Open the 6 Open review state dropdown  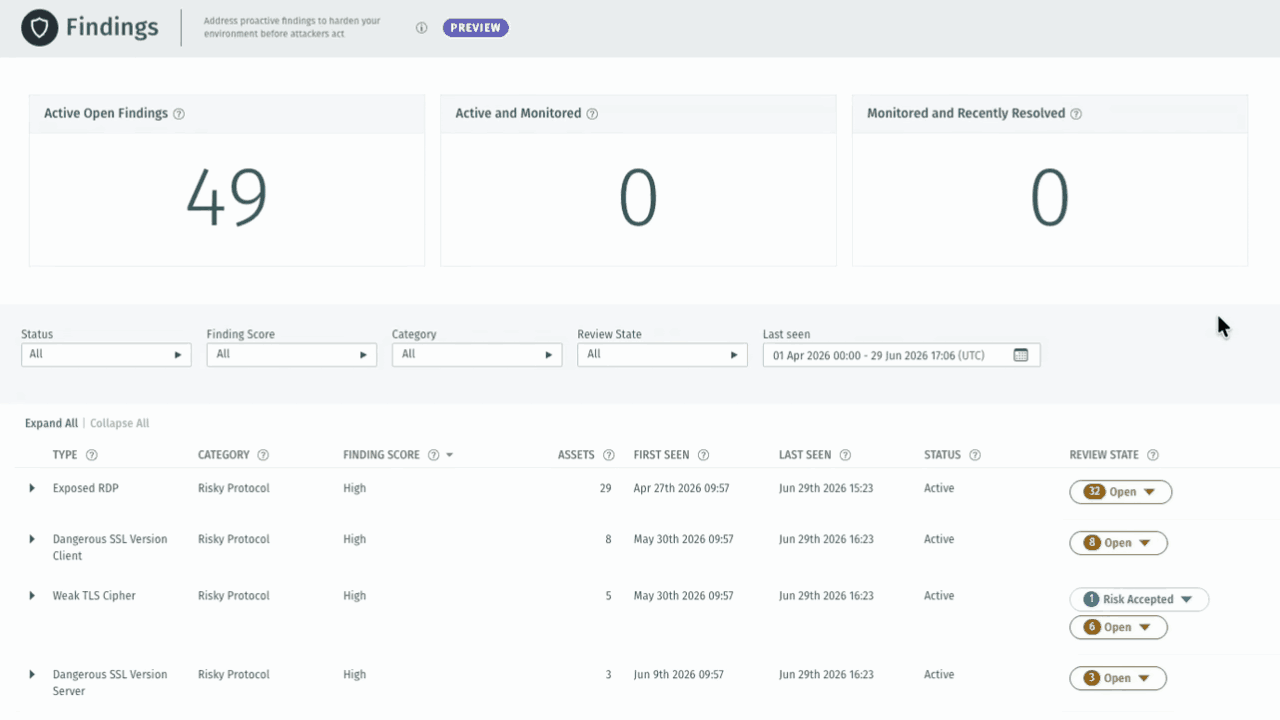pos(1118,627)
